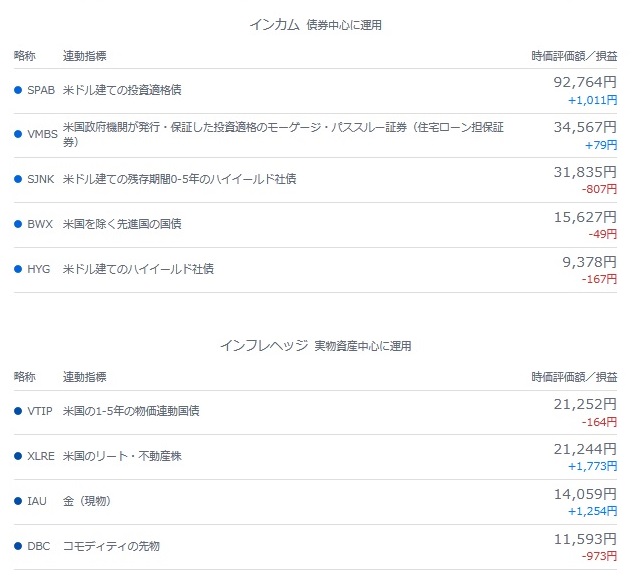Select the XLRE ticker label
This screenshot has height=584, width=634.
coord(41,456)
